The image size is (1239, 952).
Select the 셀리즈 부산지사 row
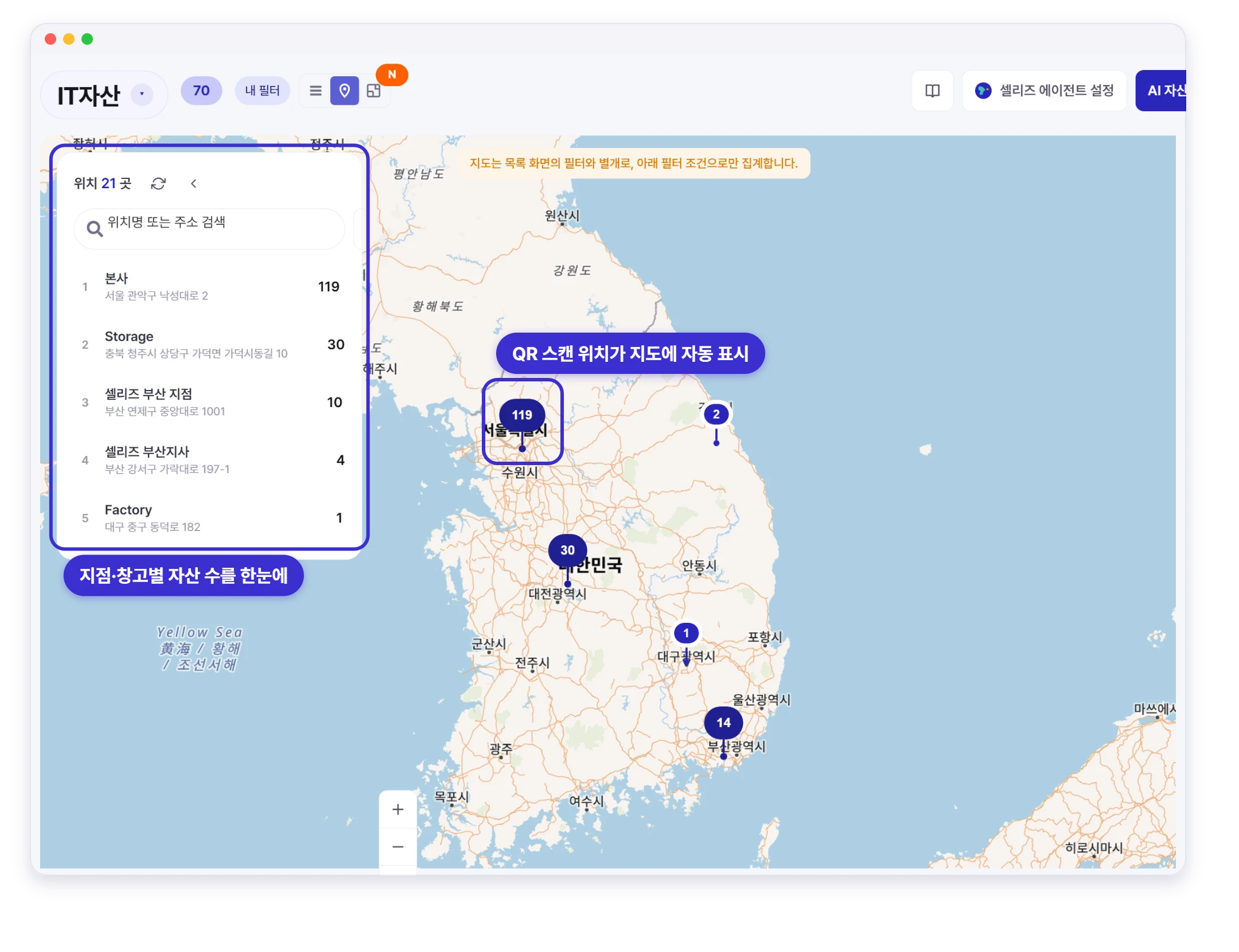tap(209, 460)
